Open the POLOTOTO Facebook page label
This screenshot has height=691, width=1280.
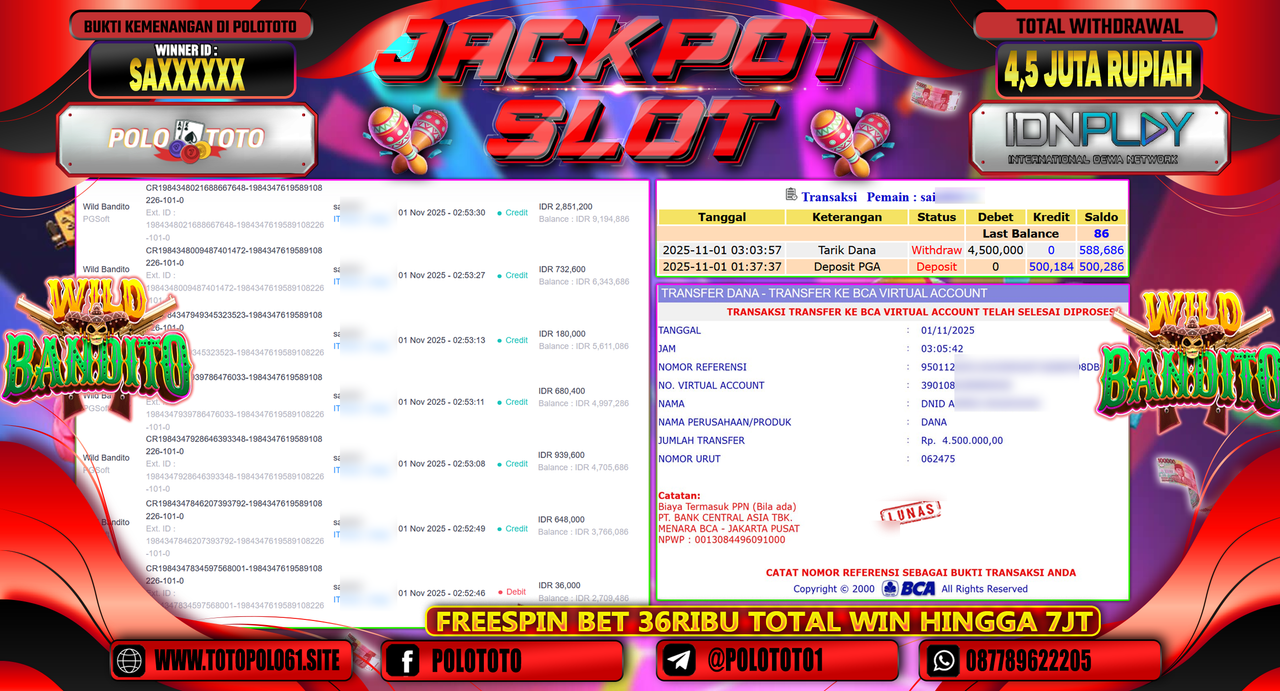pyautogui.click(x=476, y=661)
